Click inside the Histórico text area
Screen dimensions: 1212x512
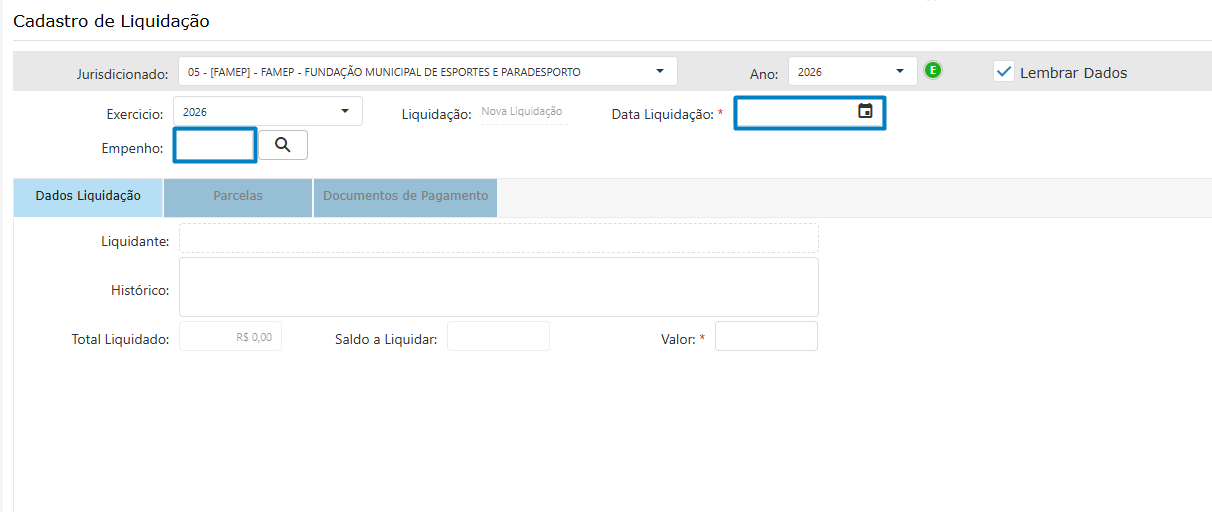(x=498, y=287)
